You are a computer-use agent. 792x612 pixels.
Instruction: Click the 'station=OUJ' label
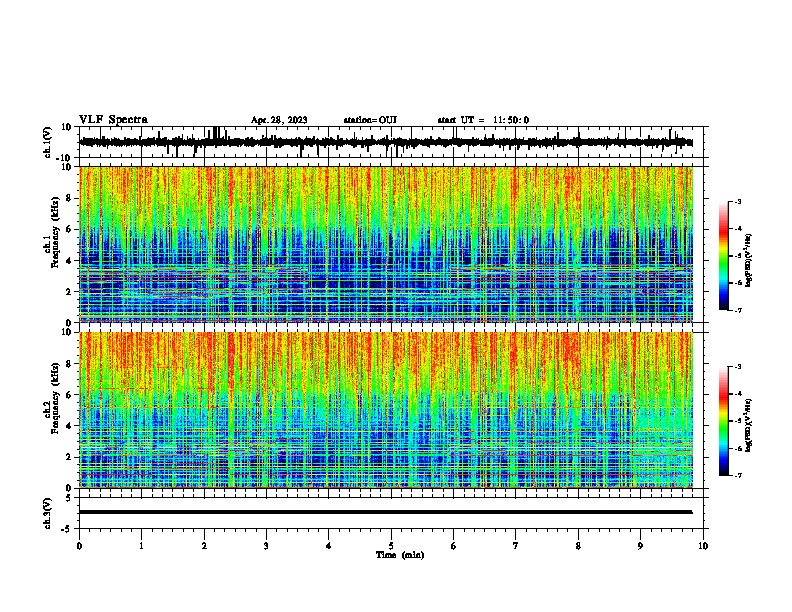pos(370,120)
